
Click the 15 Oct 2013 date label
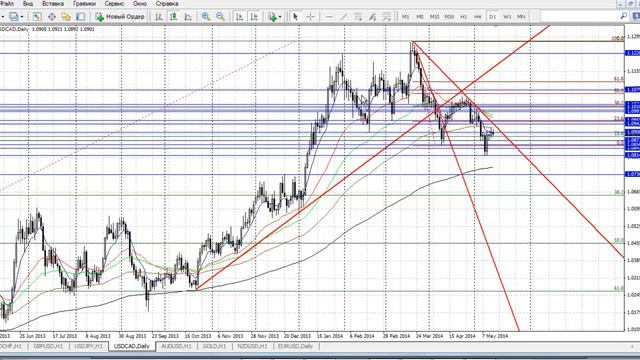pos(198,336)
